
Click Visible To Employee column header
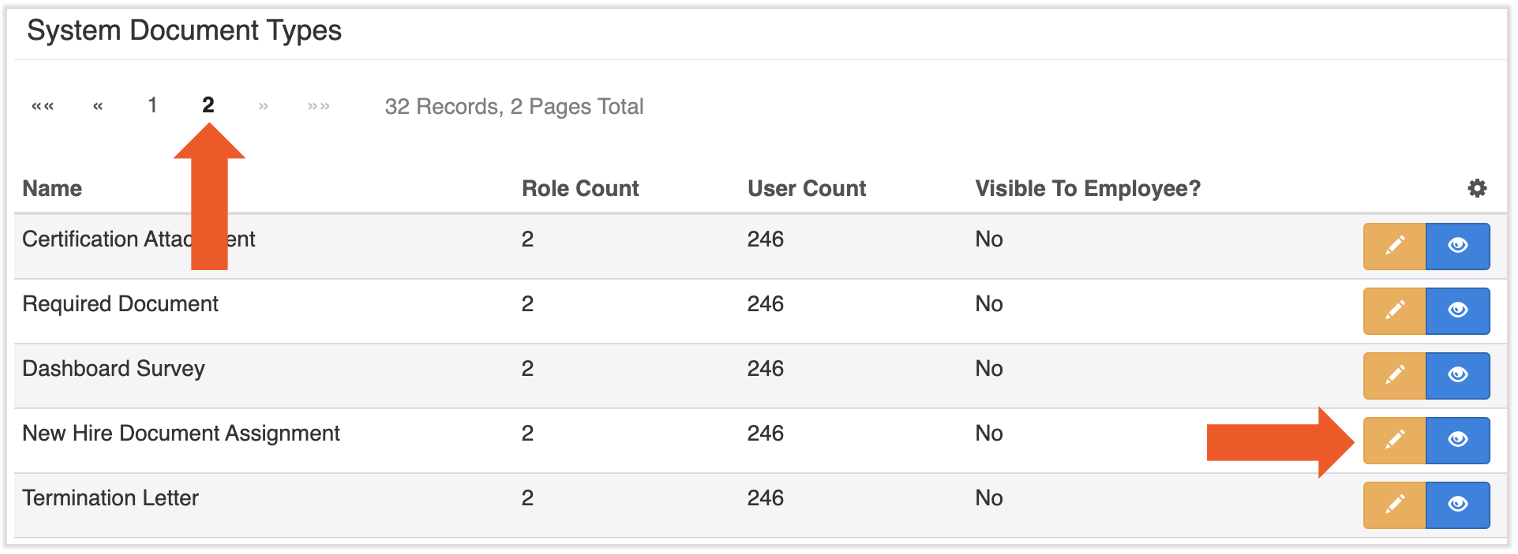click(x=1088, y=188)
